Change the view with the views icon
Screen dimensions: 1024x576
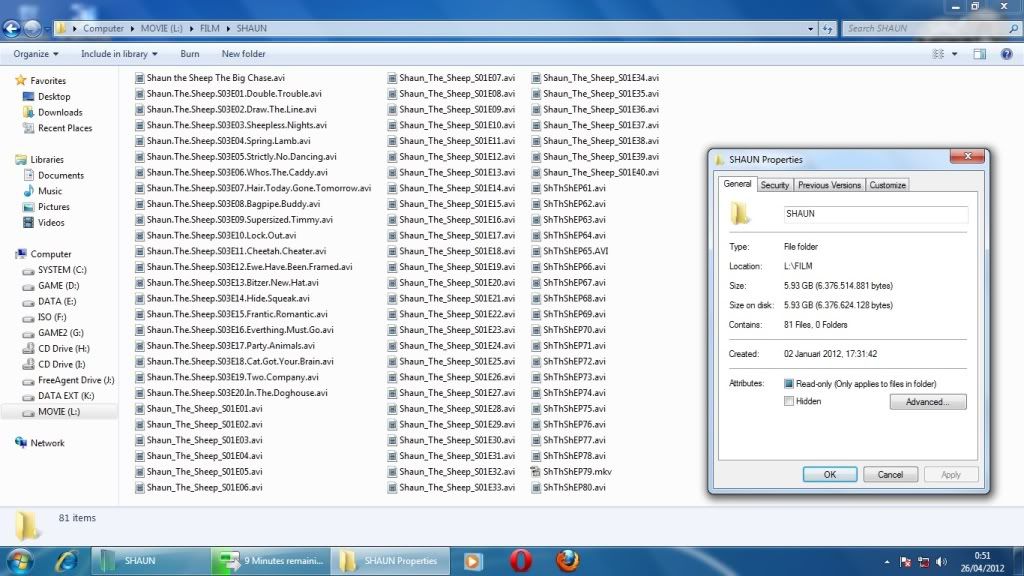click(938, 54)
